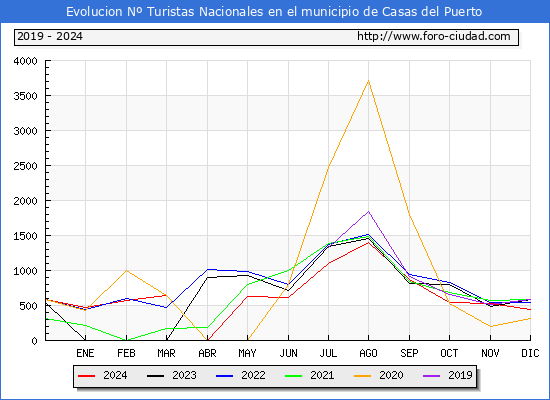Click the MAR month axis label

166,353
